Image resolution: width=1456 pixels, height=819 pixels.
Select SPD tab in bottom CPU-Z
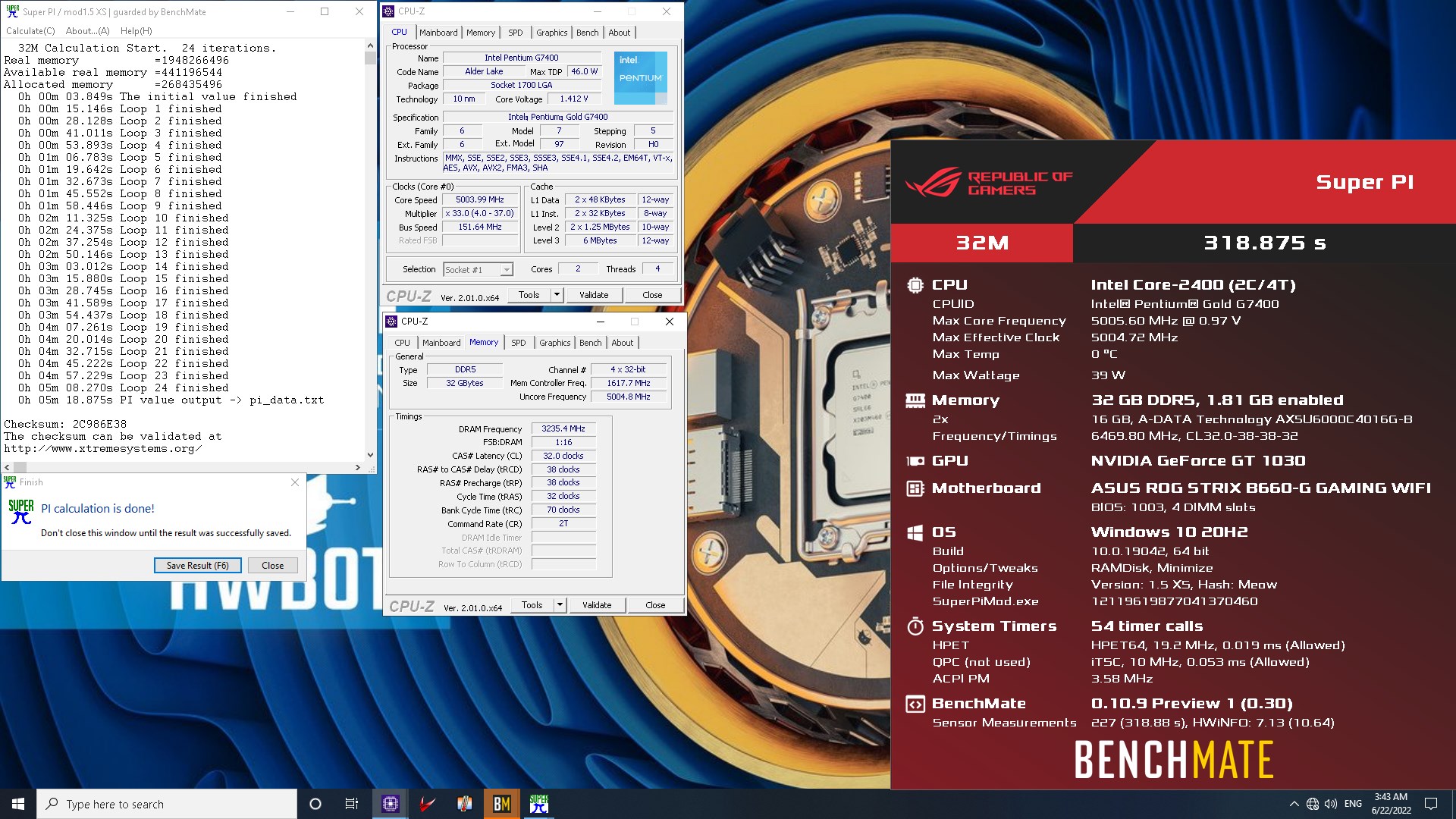pyautogui.click(x=519, y=343)
